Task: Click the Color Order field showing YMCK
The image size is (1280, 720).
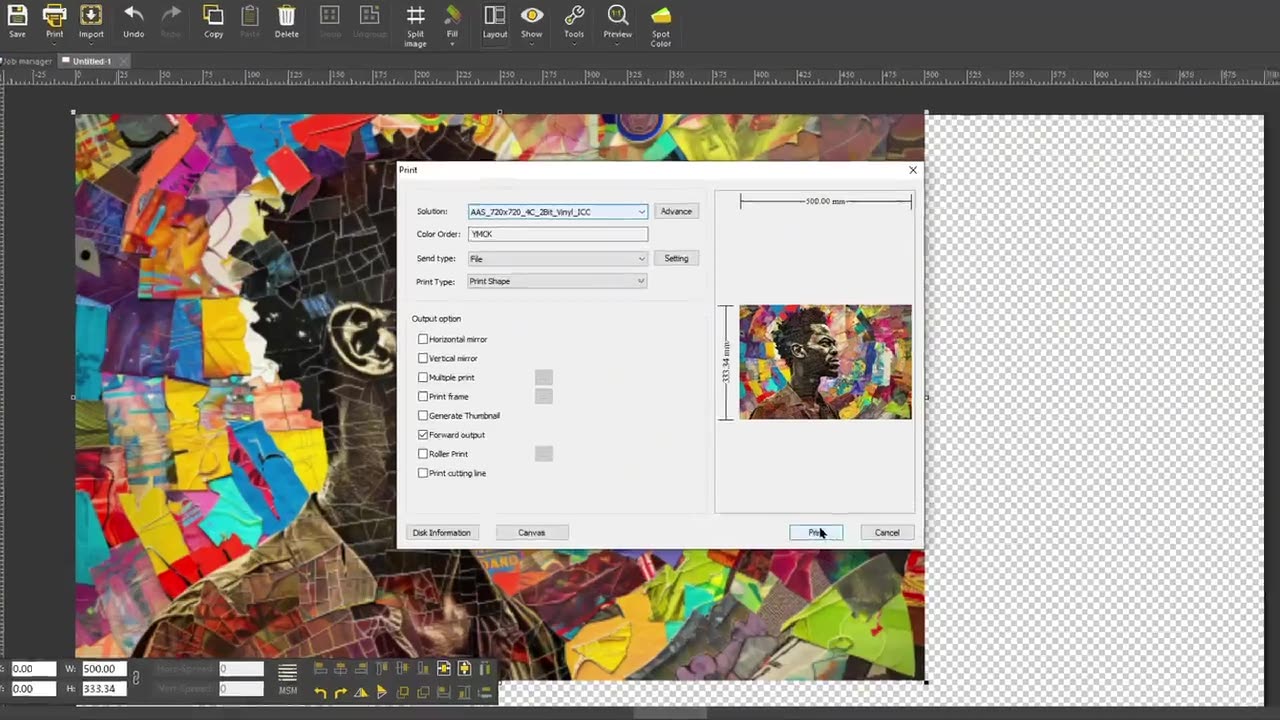Action: [558, 234]
